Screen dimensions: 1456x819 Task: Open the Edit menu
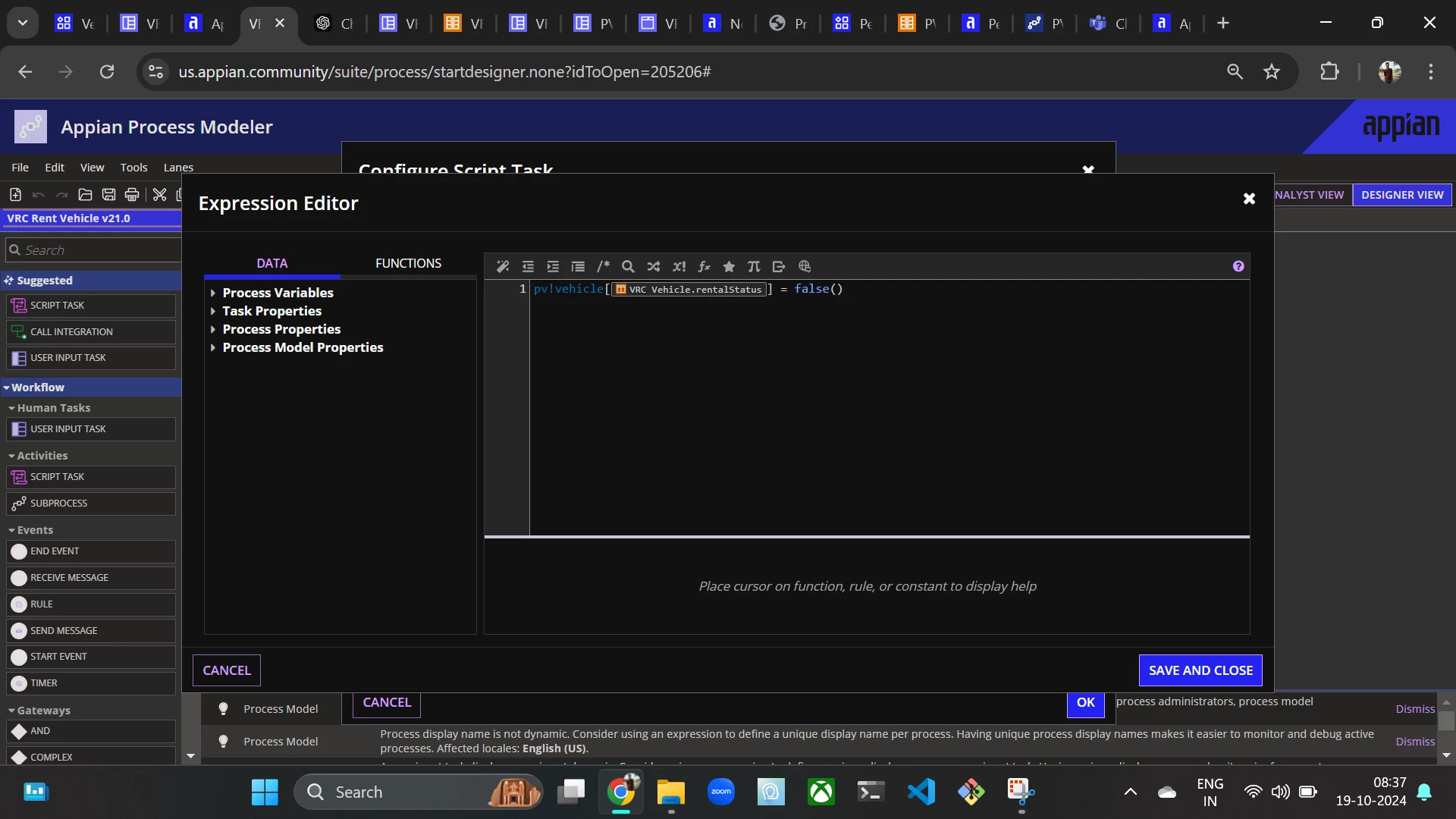click(55, 168)
